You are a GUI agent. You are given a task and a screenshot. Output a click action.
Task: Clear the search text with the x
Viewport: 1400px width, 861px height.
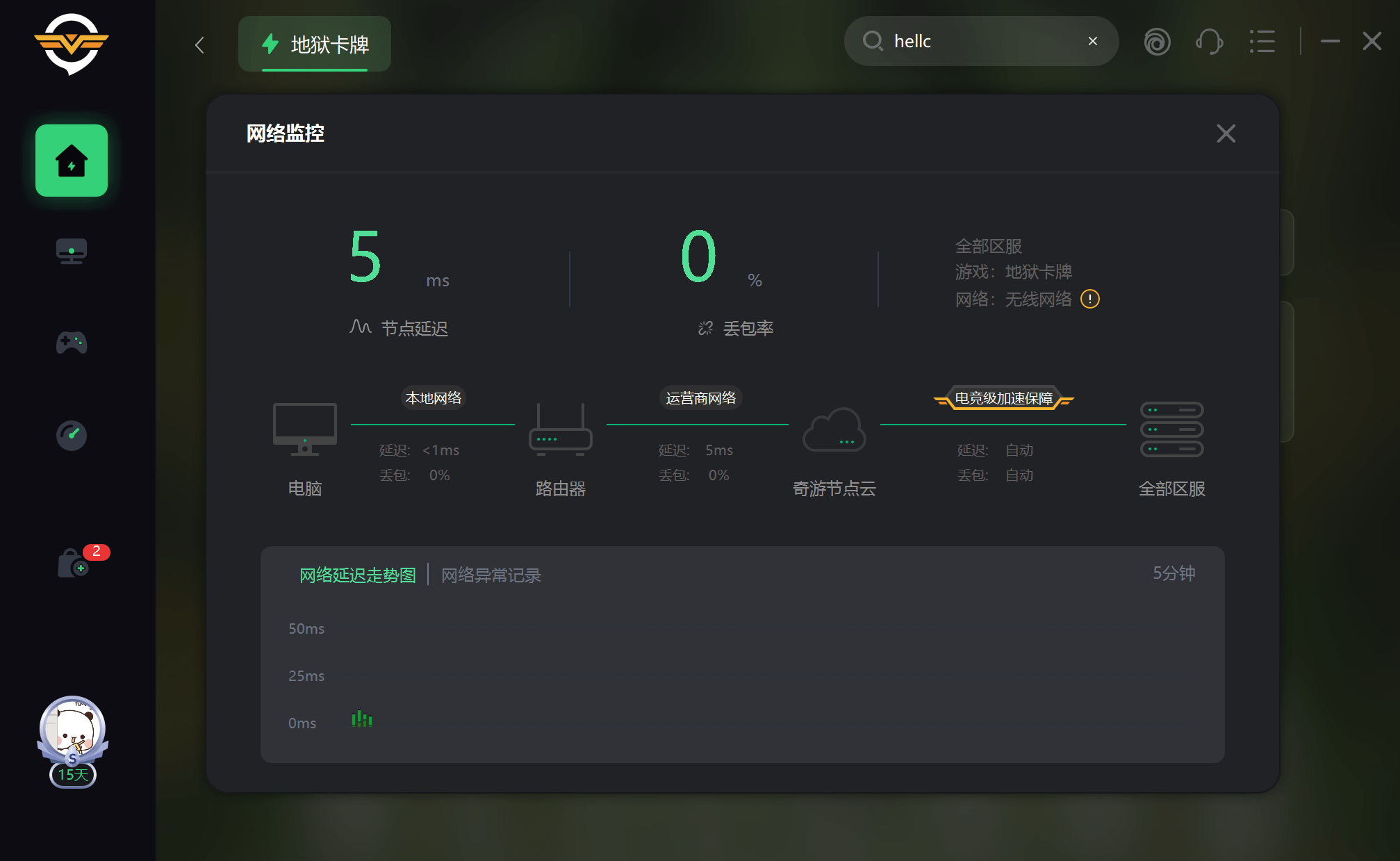pyautogui.click(x=1093, y=41)
